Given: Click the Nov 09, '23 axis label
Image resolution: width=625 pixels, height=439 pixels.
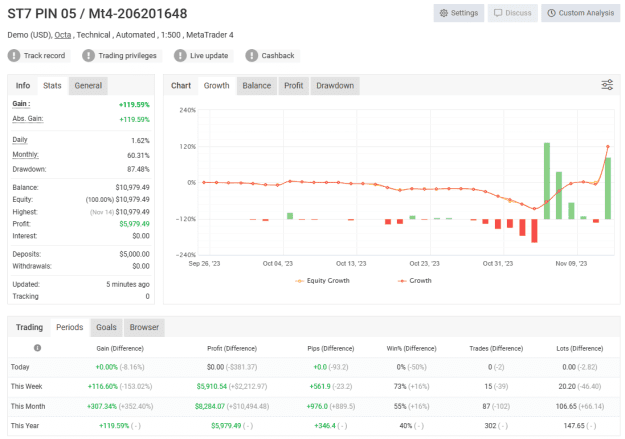Looking at the screenshot, I should click(x=571, y=264).
